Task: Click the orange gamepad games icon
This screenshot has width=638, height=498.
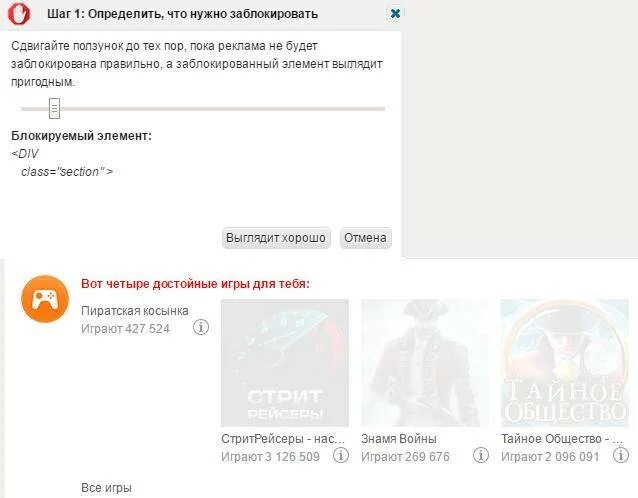Action: [45, 299]
